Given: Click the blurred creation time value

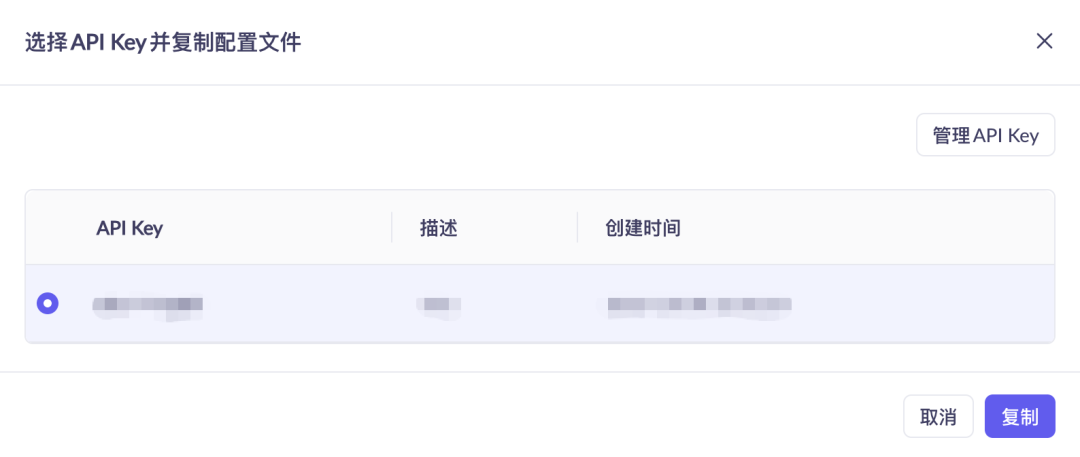Looking at the screenshot, I should tap(699, 303).
